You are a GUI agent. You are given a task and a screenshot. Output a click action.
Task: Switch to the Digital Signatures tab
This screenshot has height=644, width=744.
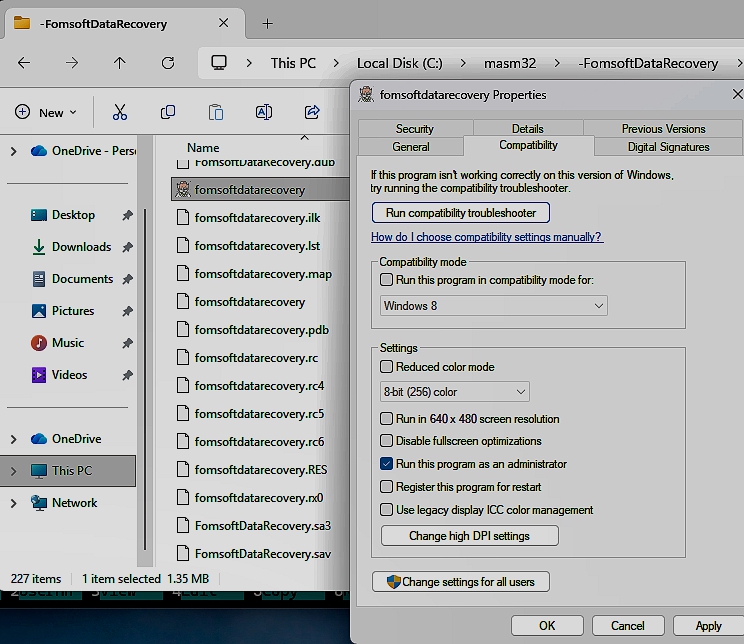[x=668, y=147]
